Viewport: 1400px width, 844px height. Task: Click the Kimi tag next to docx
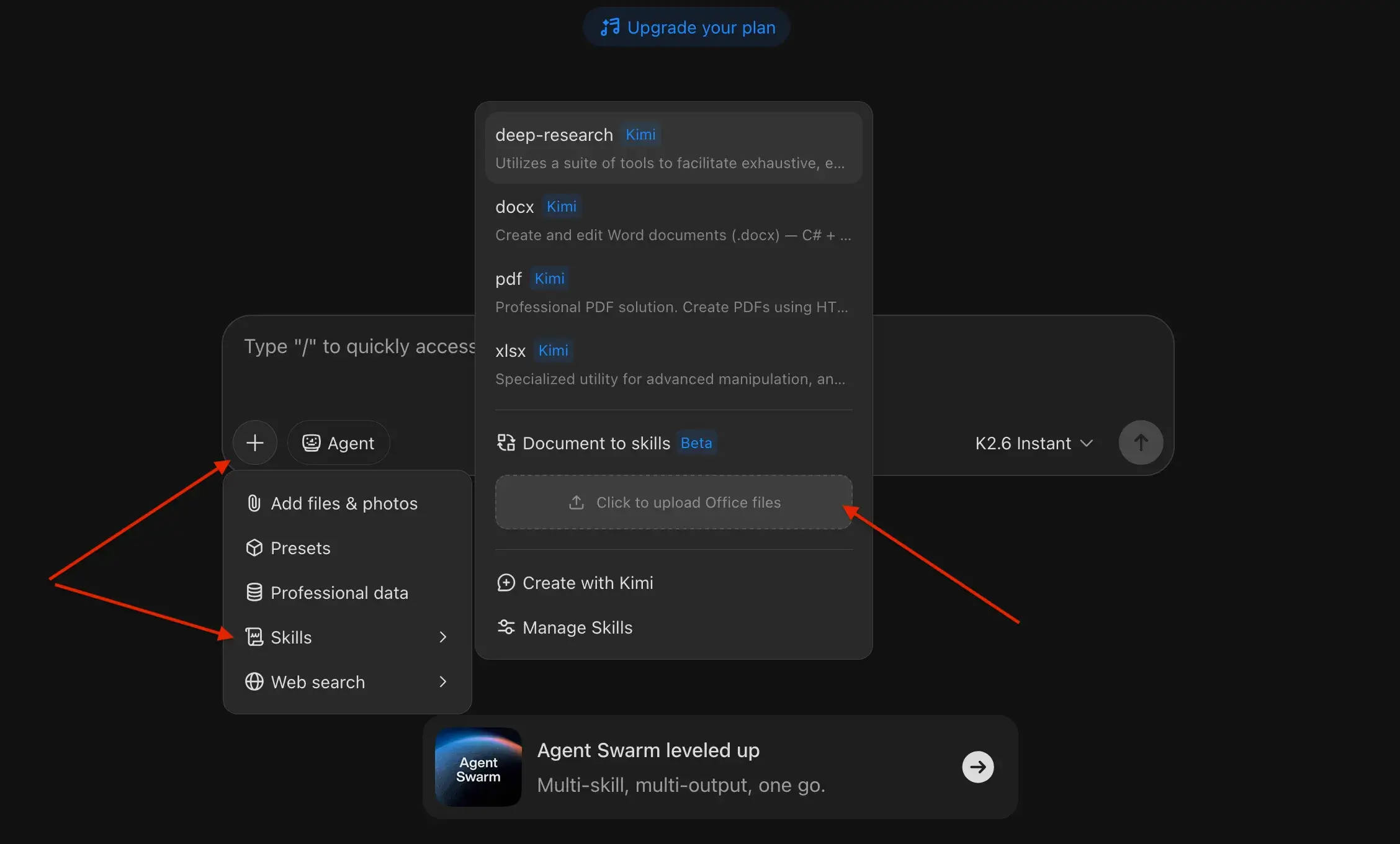coord(562,207)
